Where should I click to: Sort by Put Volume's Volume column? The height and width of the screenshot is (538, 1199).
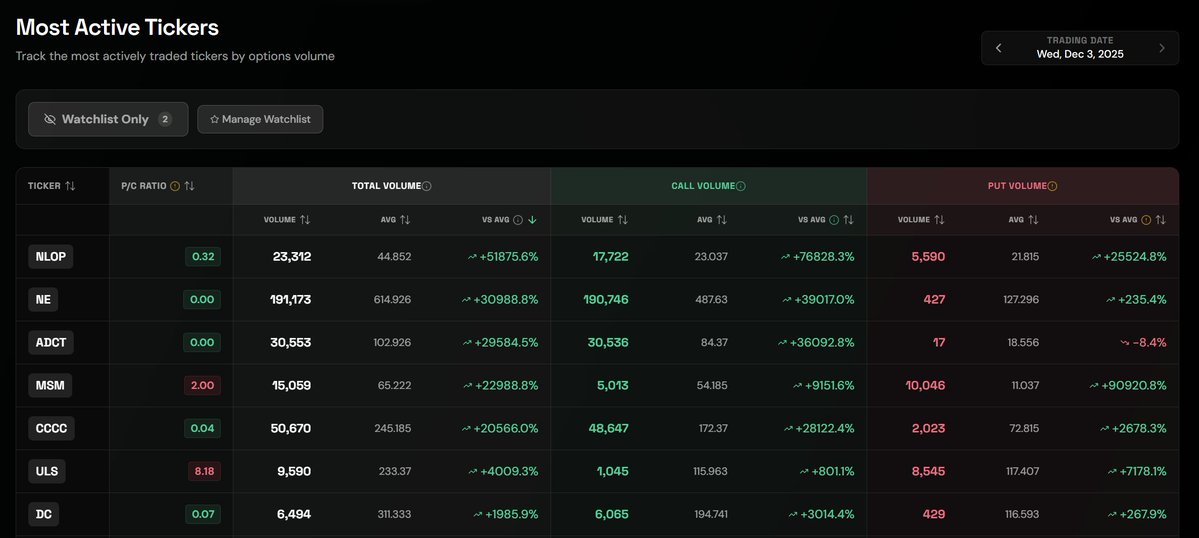coord(940,219)
